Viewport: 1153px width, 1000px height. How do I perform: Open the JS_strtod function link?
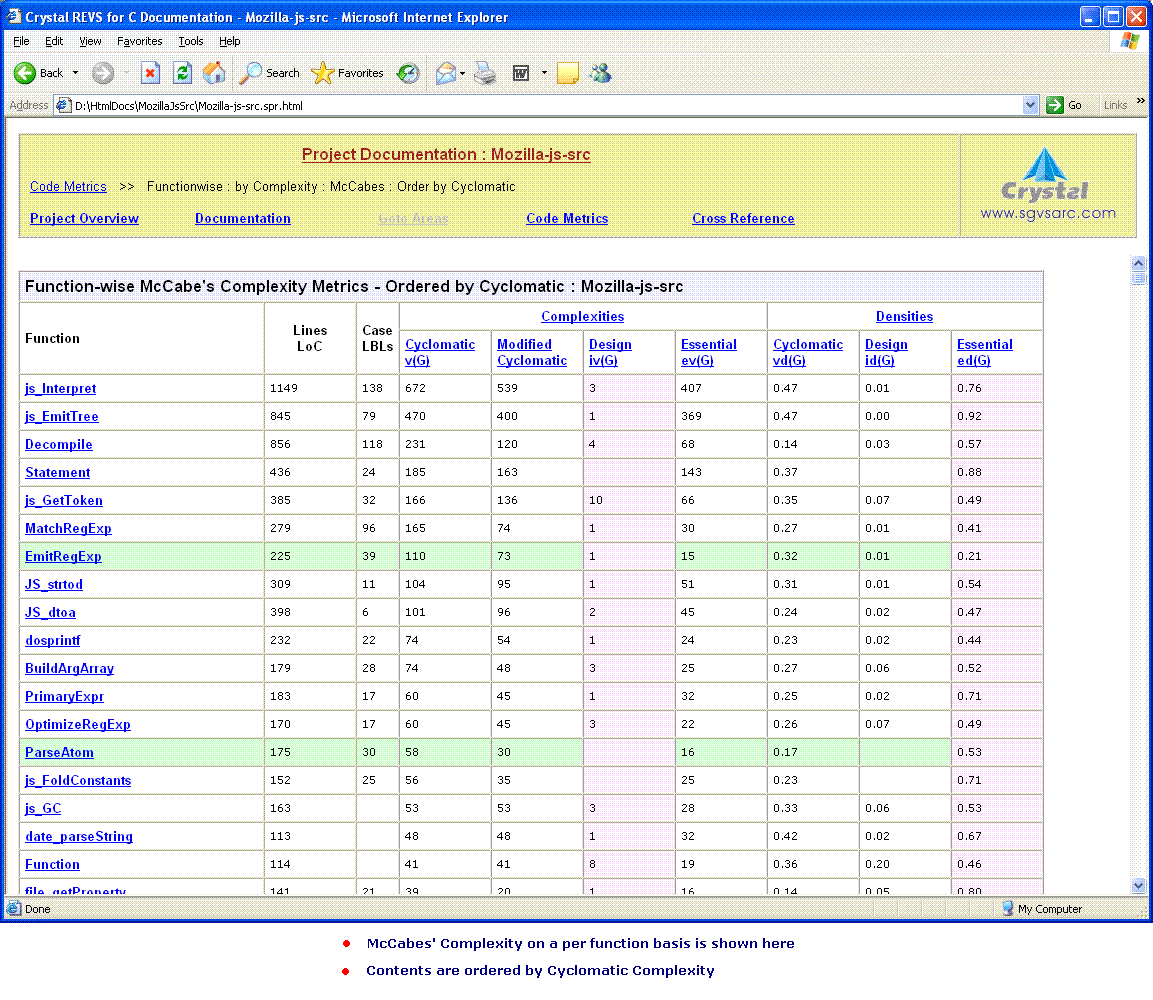[54, 584]
